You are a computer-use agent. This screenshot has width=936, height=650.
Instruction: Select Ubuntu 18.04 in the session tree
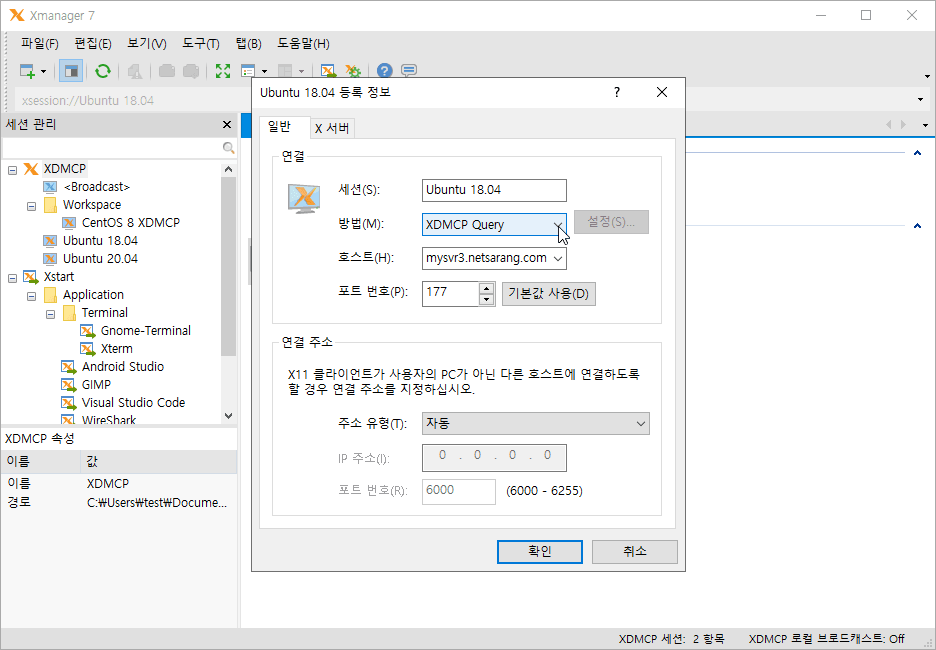100,241
